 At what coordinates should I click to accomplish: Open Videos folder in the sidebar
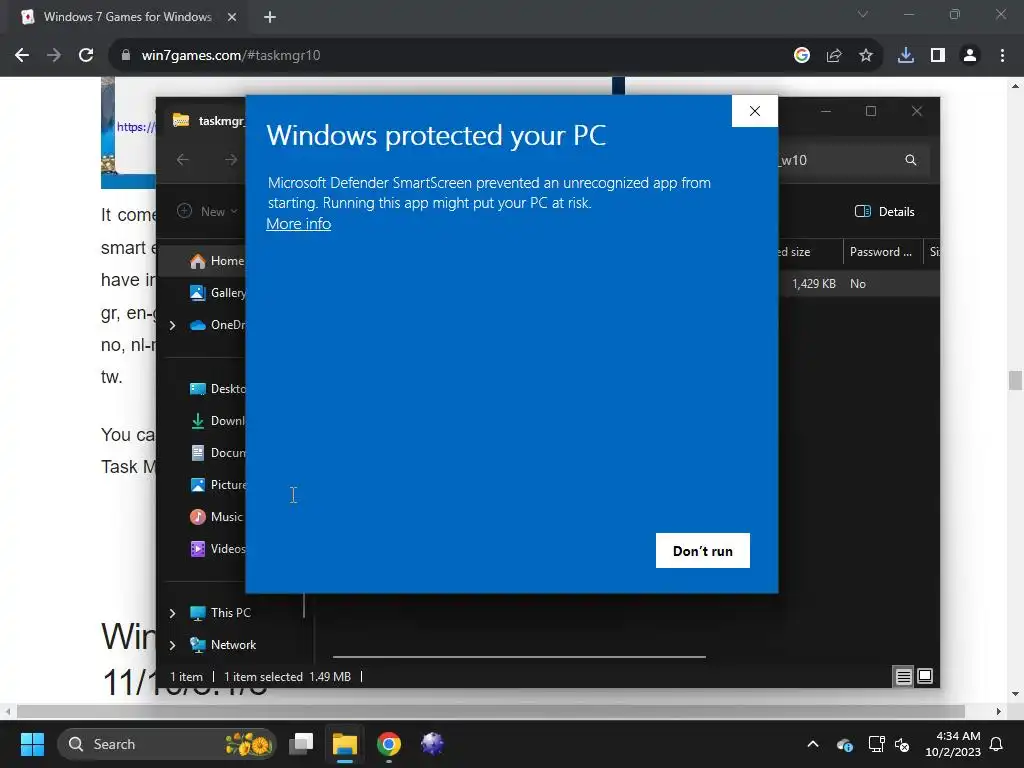217,549
